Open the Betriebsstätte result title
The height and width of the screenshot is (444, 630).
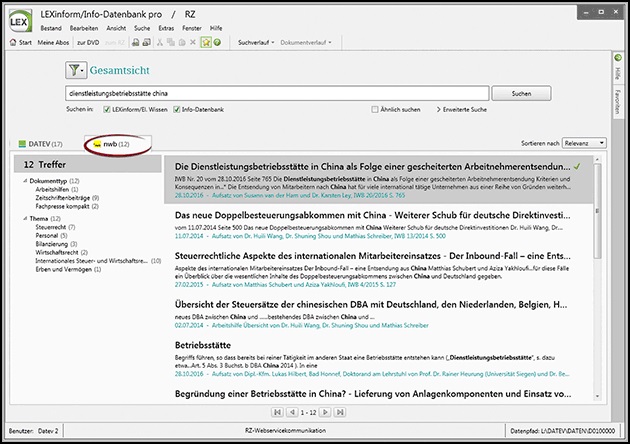tap(204, 343)
